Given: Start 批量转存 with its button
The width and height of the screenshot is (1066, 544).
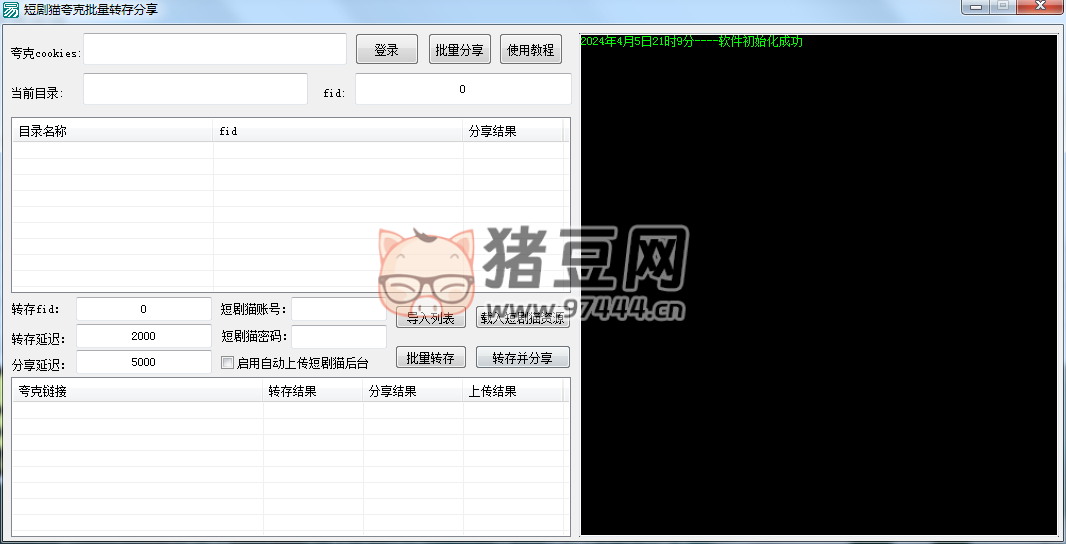Looking at the screenshot, I should pyautogui.click(x=431, y=358).
